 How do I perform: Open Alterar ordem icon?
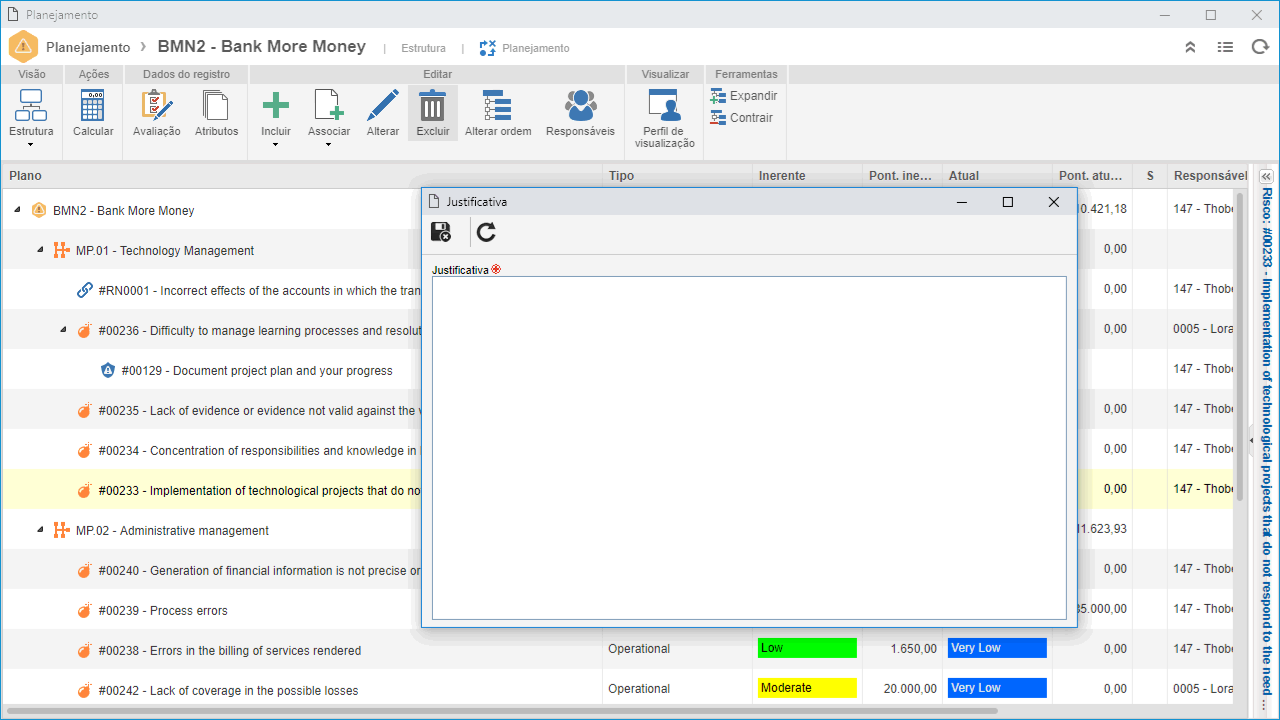click(498, 106)
